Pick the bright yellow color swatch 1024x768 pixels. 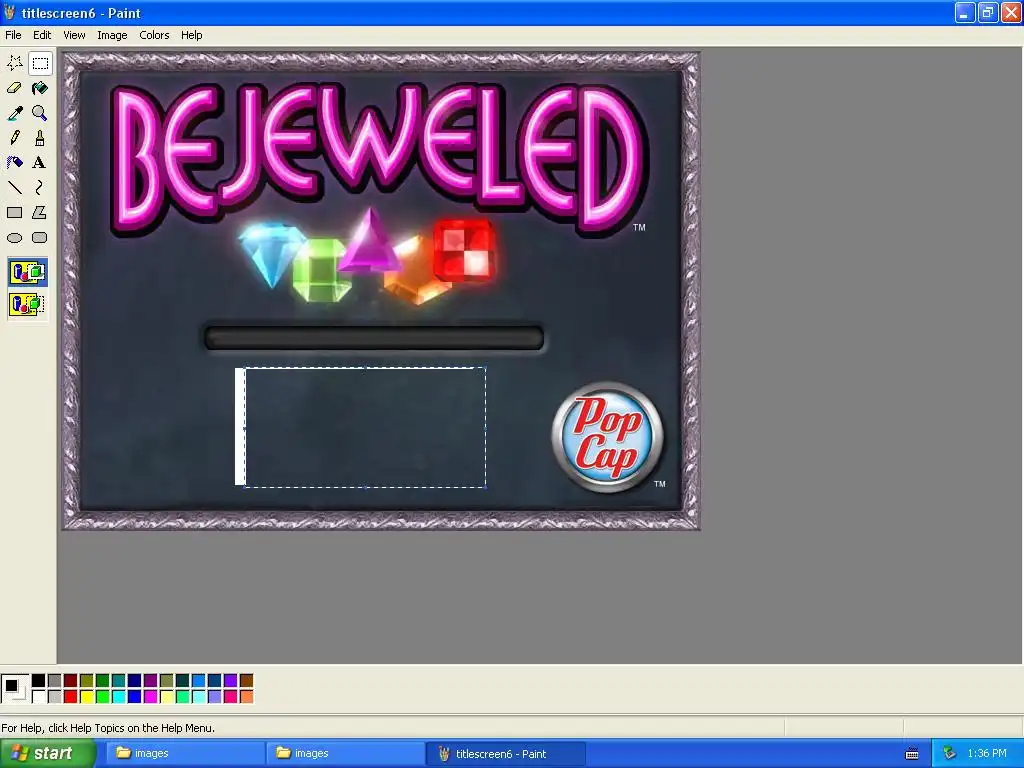point(87,697)
